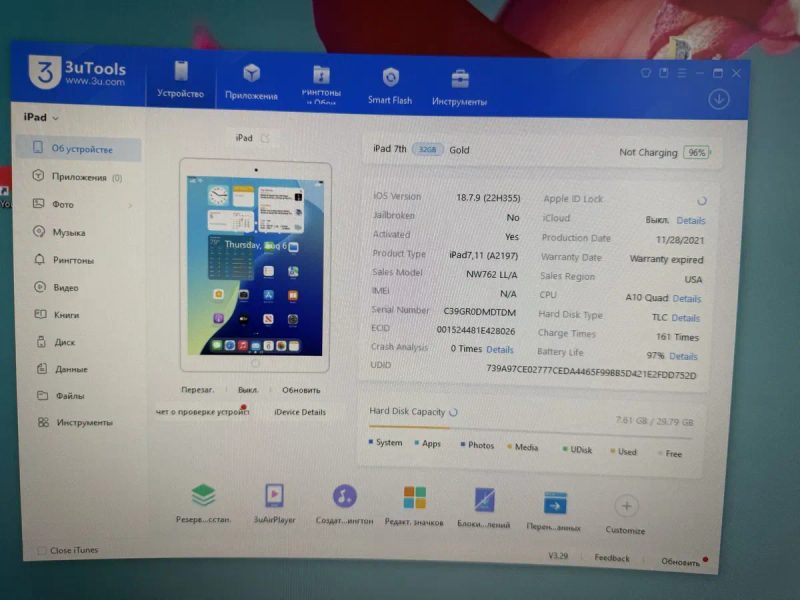Image resolution: width=800 pixels, height=600 pixels.
Task: Click the V3.29 version label
Action: coord(558,556)
